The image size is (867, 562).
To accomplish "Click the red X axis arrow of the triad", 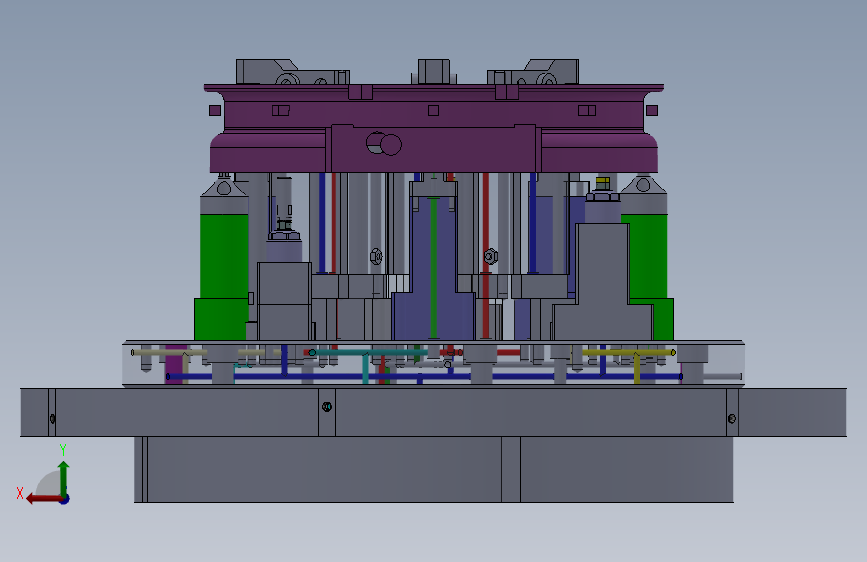I will coord(43,499).
